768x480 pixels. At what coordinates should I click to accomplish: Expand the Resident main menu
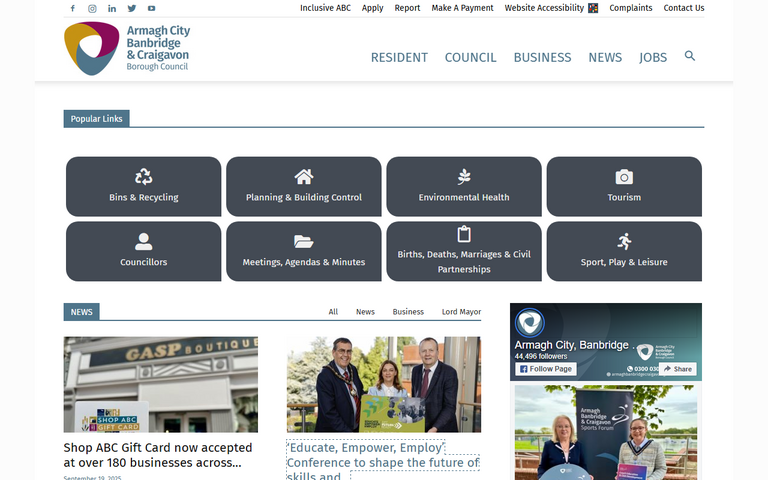pos(399,57)
